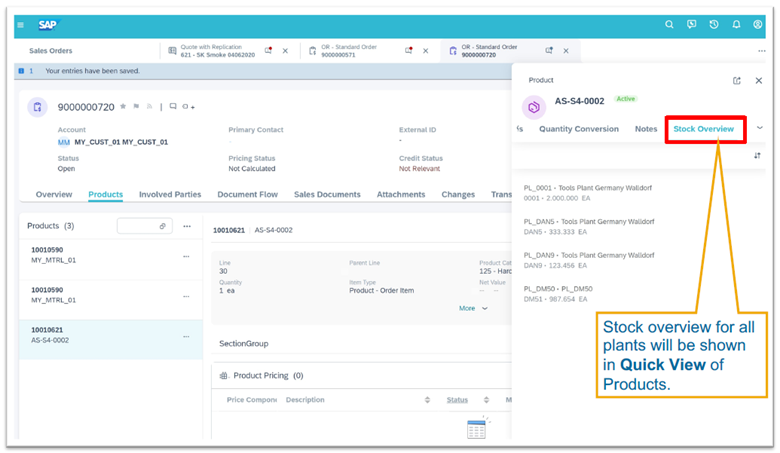The image size is (780, 453).
Task: Open the Sales Documents tab
Action: pyautogui.click(x=327, y=194)
